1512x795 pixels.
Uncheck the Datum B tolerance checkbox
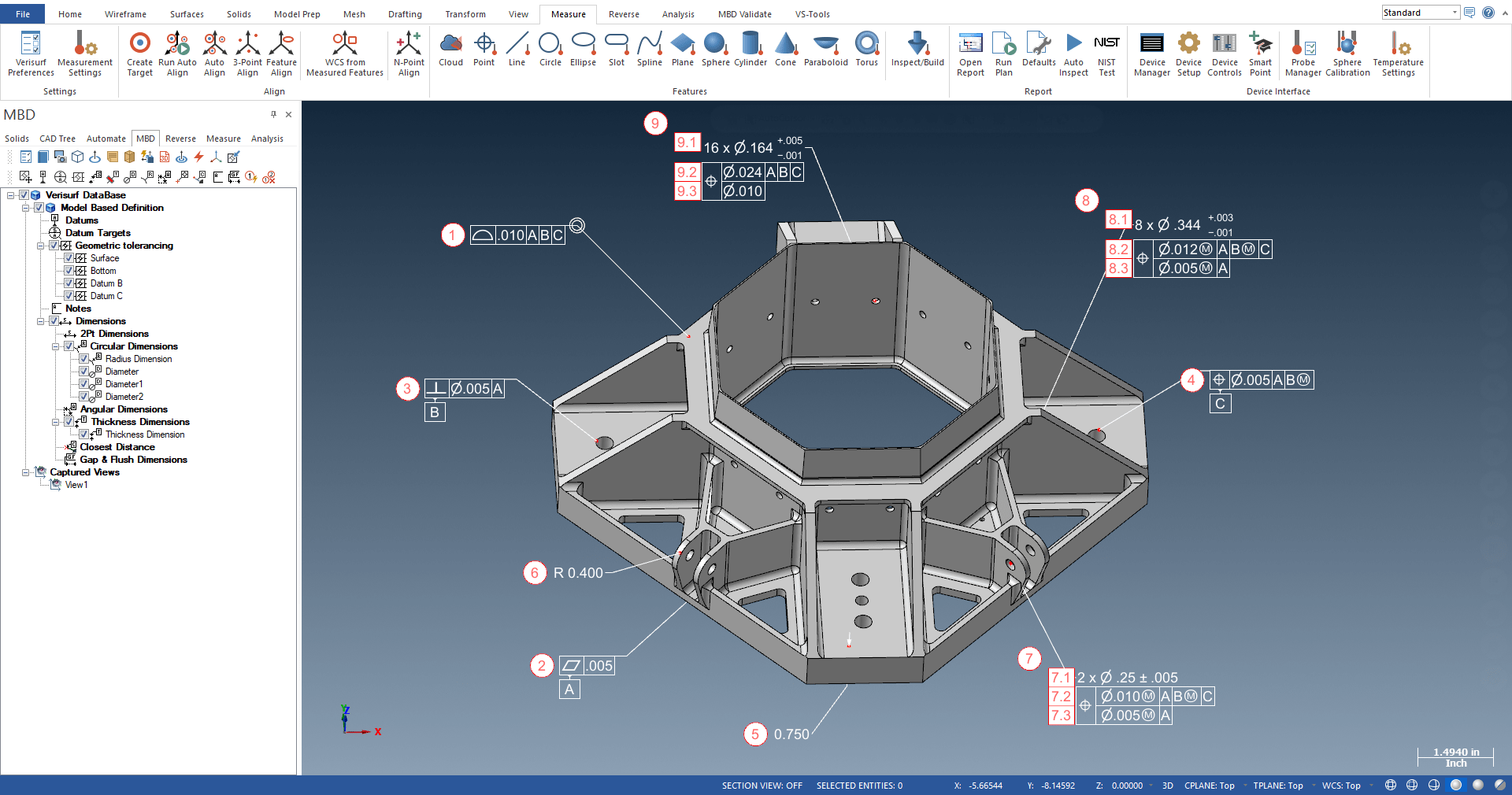pos(69,283)
